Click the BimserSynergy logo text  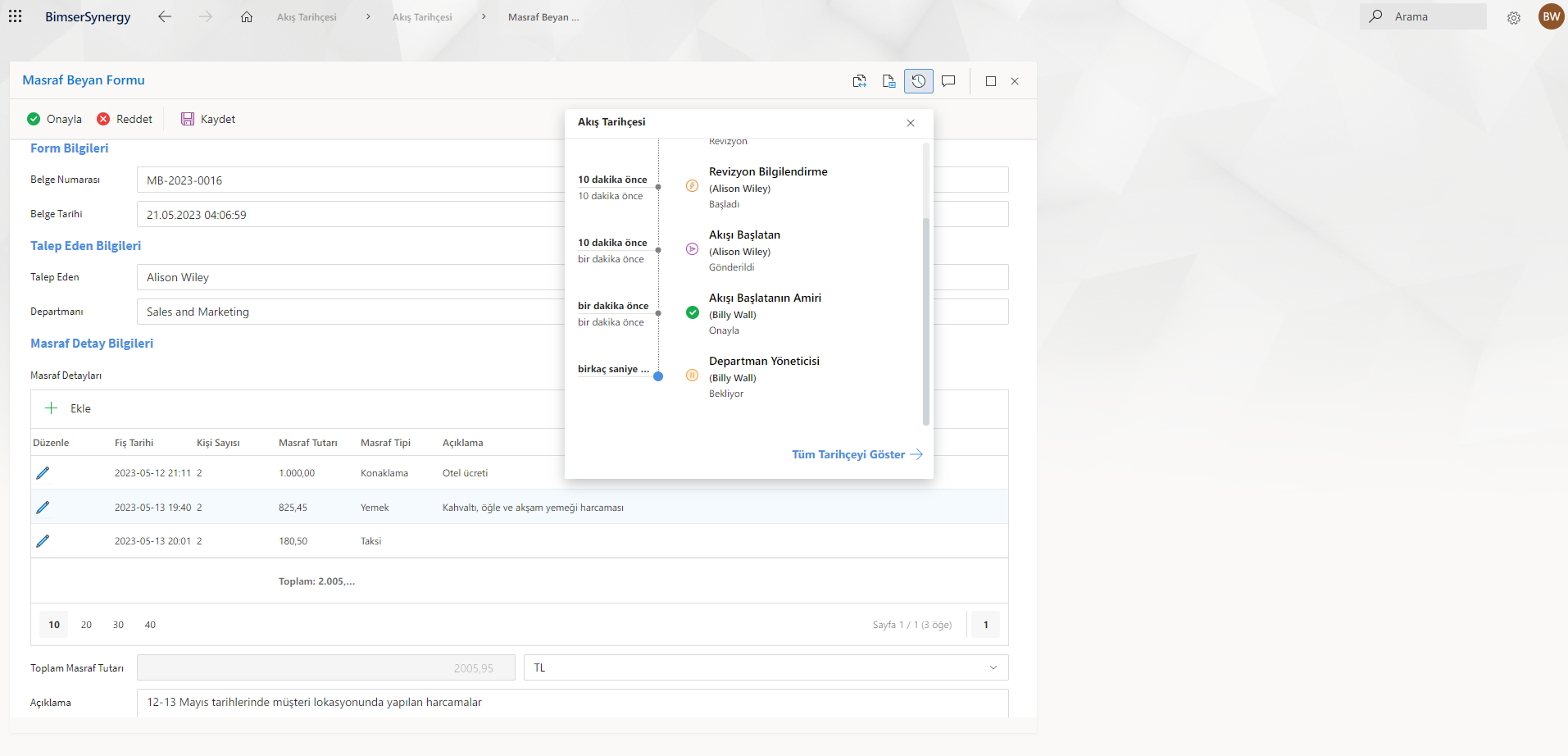(x=88, y=17)
